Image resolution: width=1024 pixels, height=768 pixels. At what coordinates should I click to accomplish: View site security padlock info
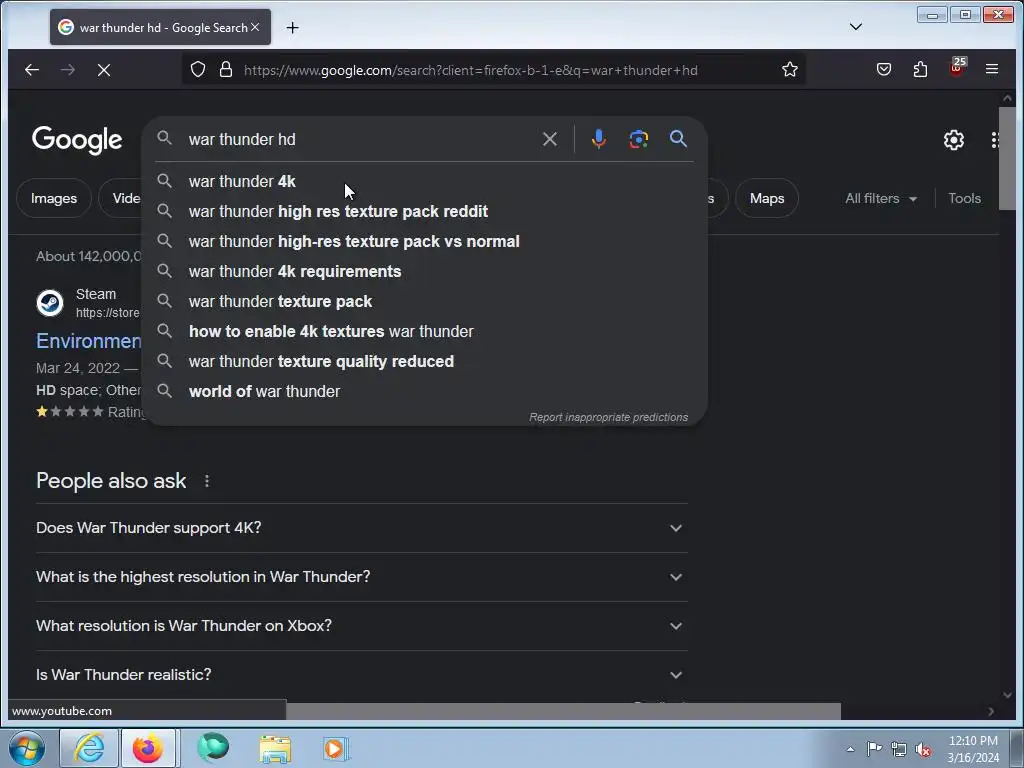coord(226,69)
